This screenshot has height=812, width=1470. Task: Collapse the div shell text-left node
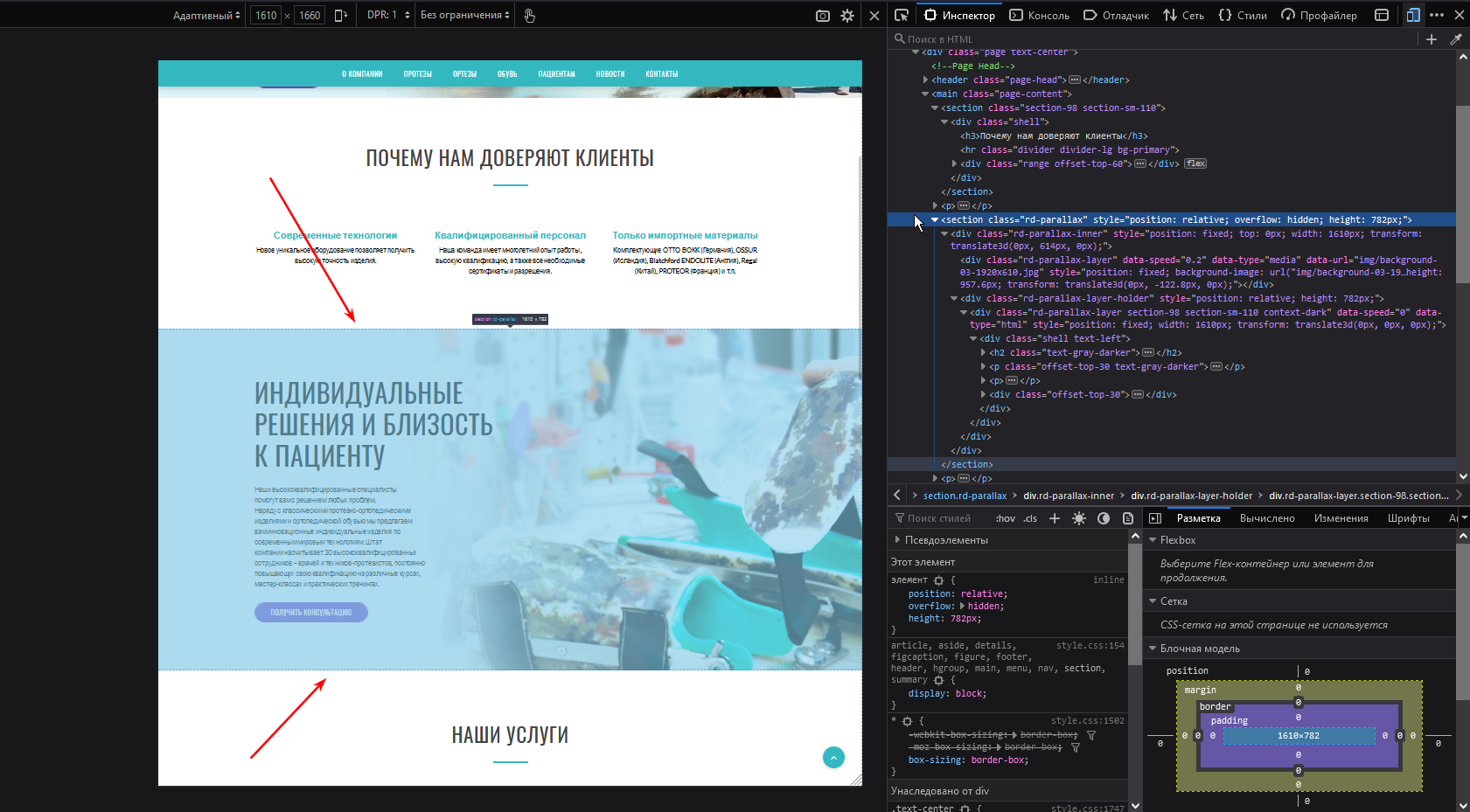tap(973, 339)
